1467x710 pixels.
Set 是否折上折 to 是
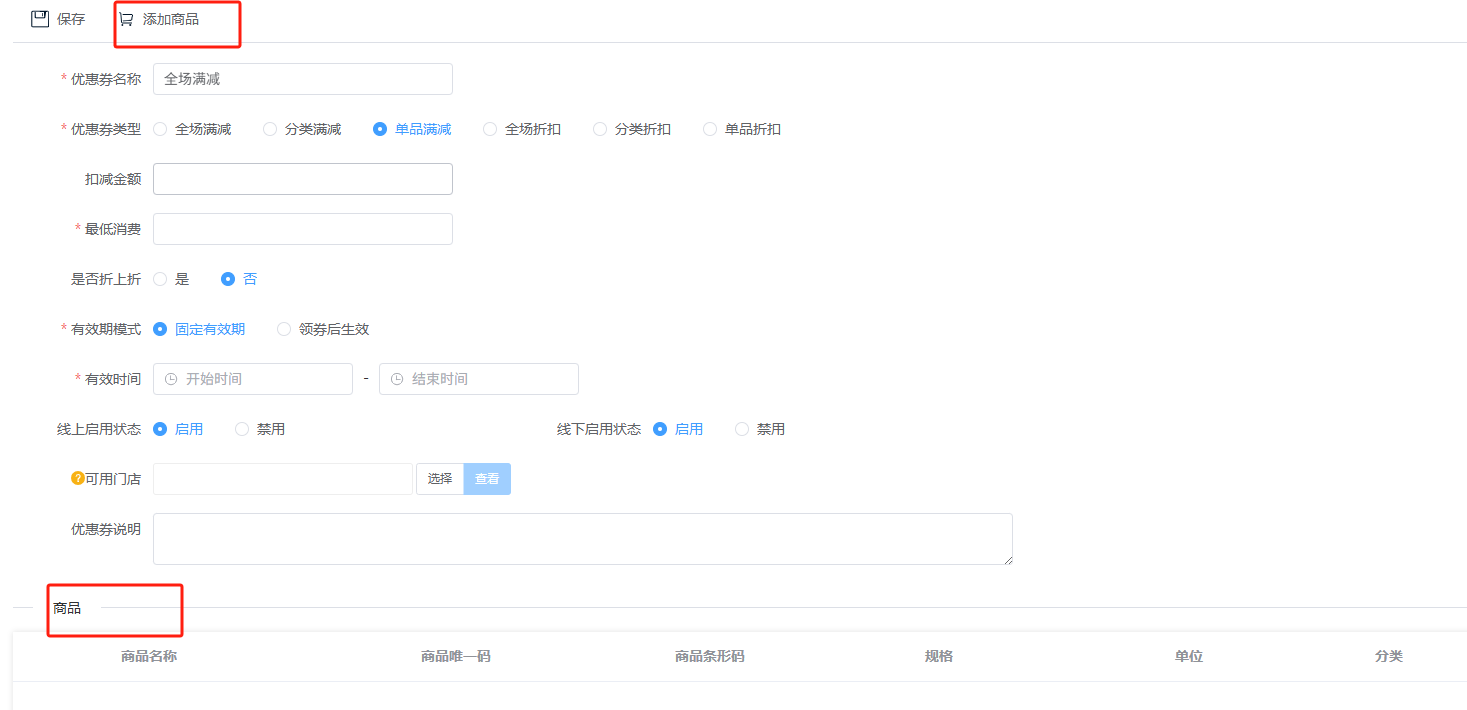click(160, 279)
